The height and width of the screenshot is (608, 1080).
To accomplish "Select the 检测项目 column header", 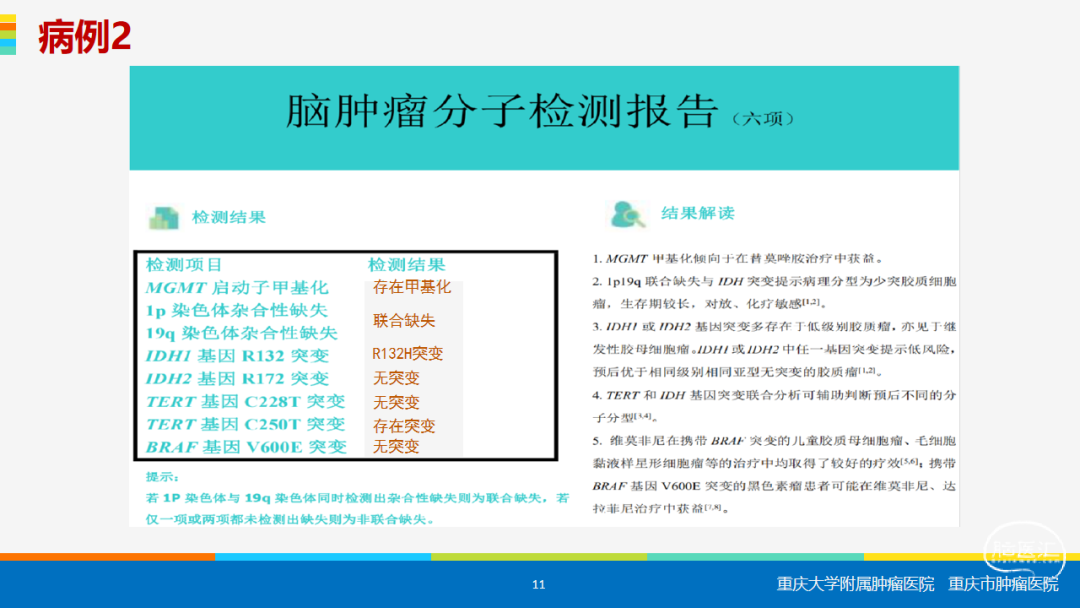I will (x=184, y=265).
